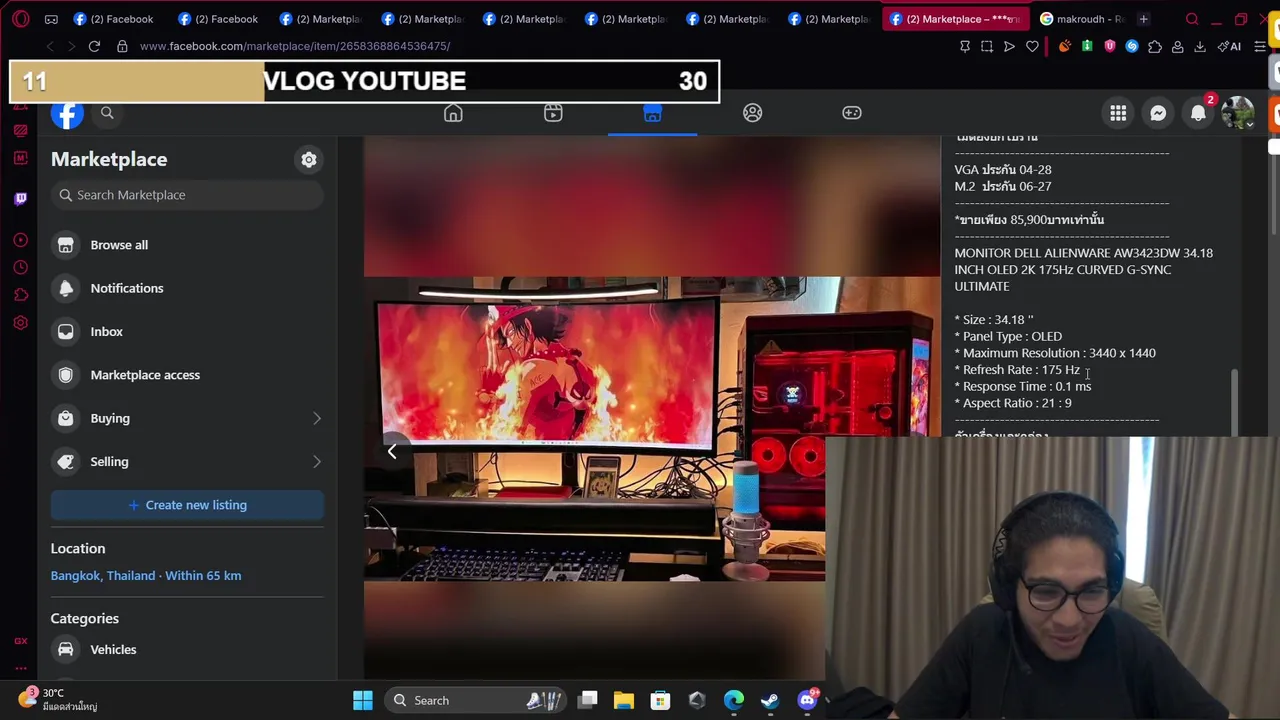Open the Gaming controller icon
This screenshot has width=1280, height=720.
pos(852,113)
